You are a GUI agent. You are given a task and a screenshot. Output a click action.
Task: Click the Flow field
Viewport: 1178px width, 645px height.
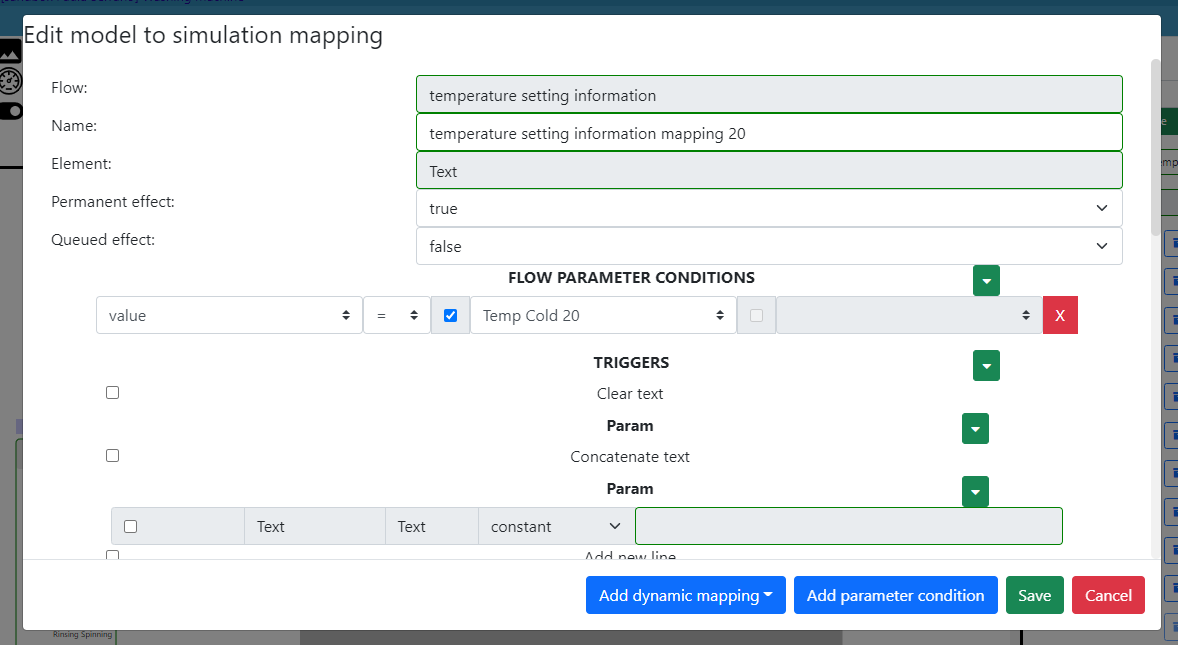(x=769, y=95)
